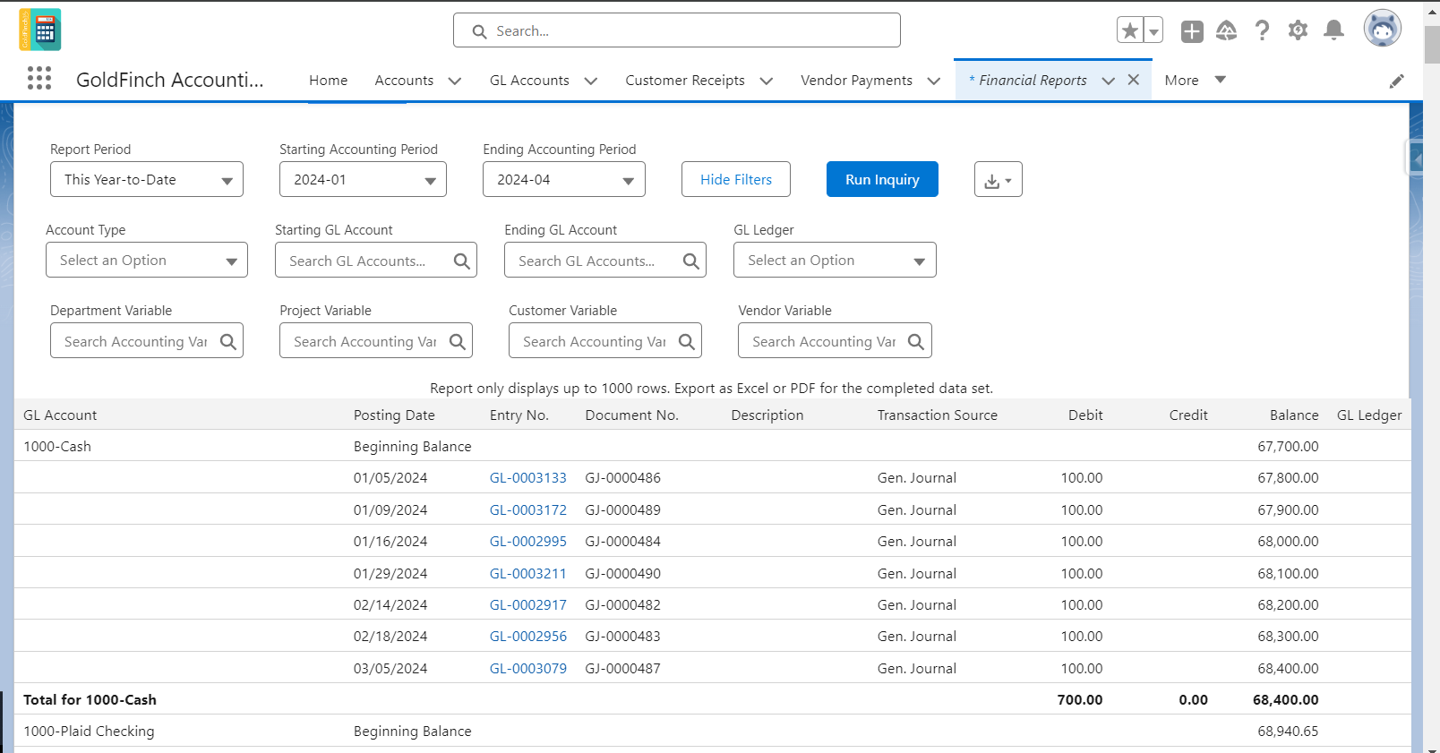The height and width of the screenshot is (753, 1440).
Task: Click the Transaction Source column header
Action: 937,415
